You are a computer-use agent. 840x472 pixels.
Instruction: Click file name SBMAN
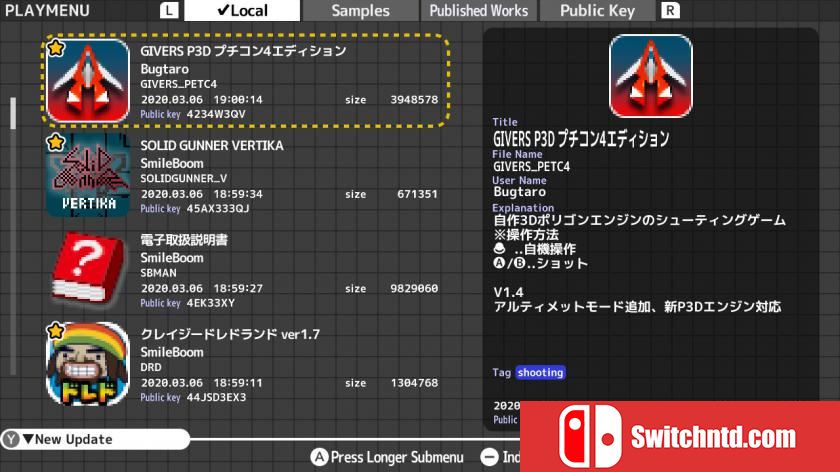(158, 273)
